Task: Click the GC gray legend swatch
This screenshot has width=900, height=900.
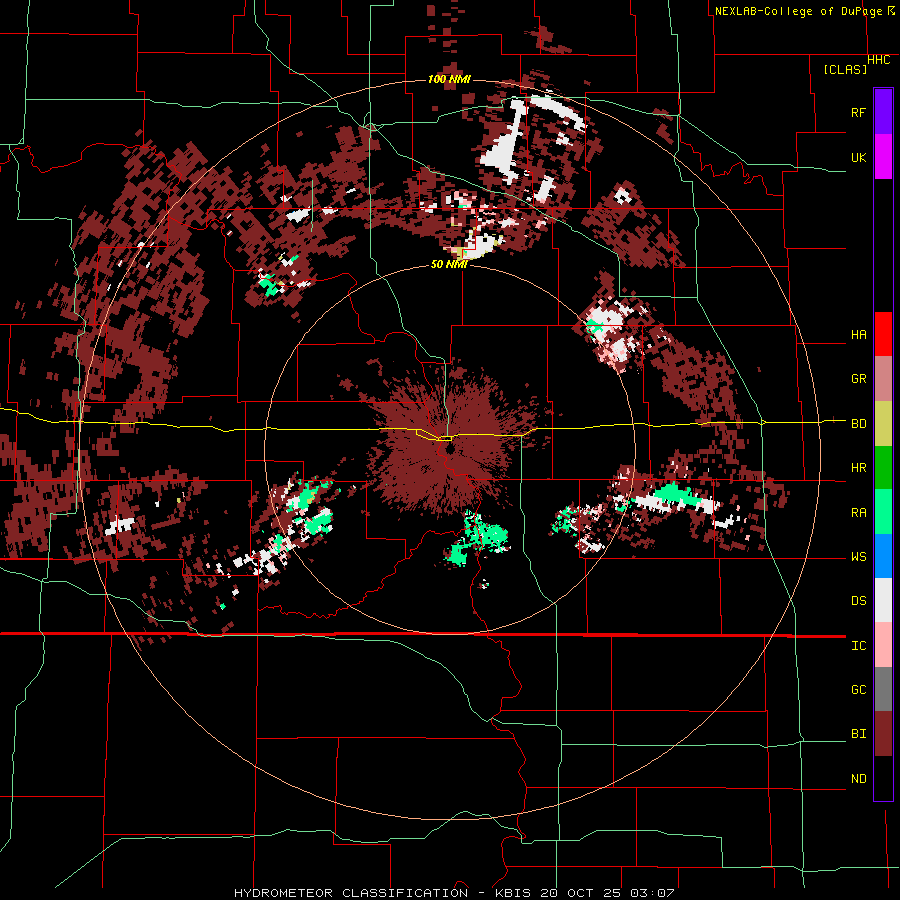Action: (x=883, y=689)
